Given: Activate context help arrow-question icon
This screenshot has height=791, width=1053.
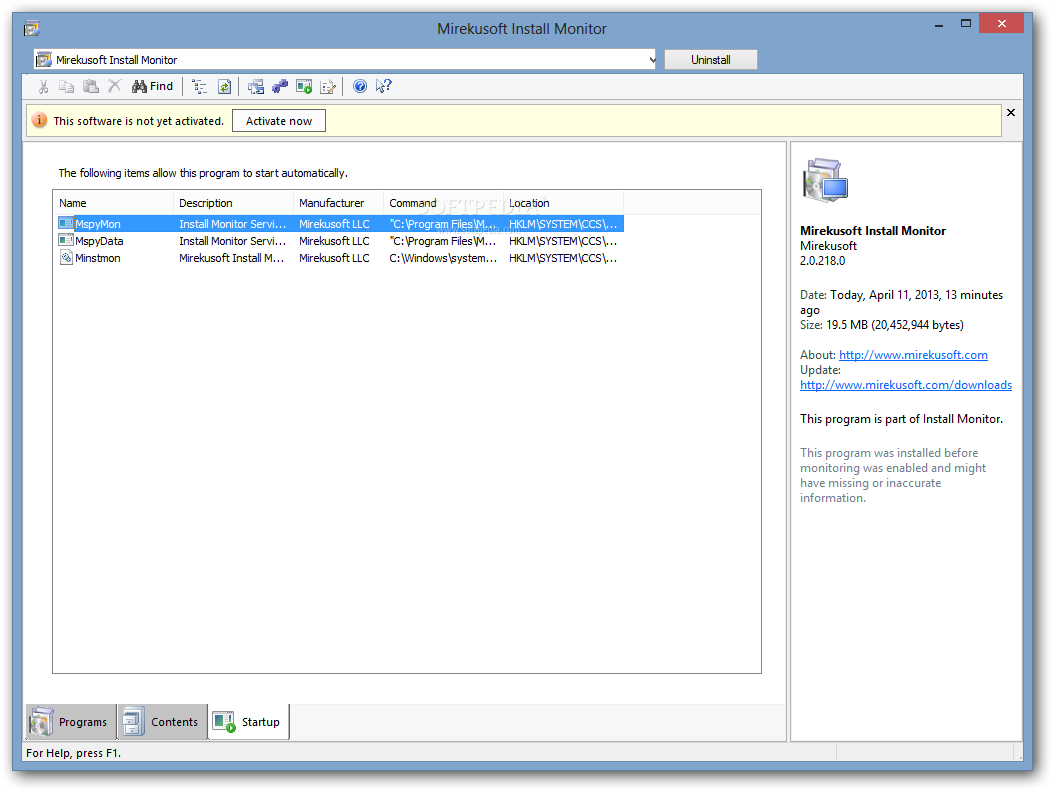Looking at the screenshot, I should pos(383,86).
